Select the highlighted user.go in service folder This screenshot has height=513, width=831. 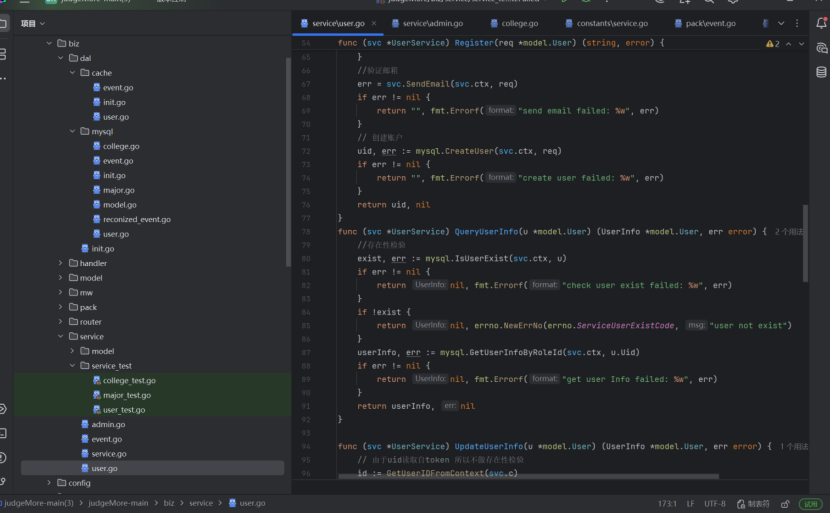click(152, 468)
